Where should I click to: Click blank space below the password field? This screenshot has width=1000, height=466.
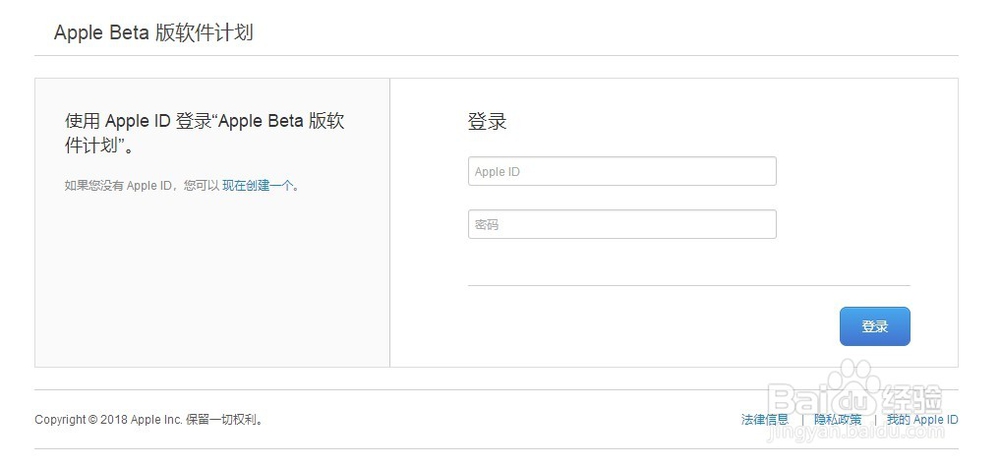[620, 260]
